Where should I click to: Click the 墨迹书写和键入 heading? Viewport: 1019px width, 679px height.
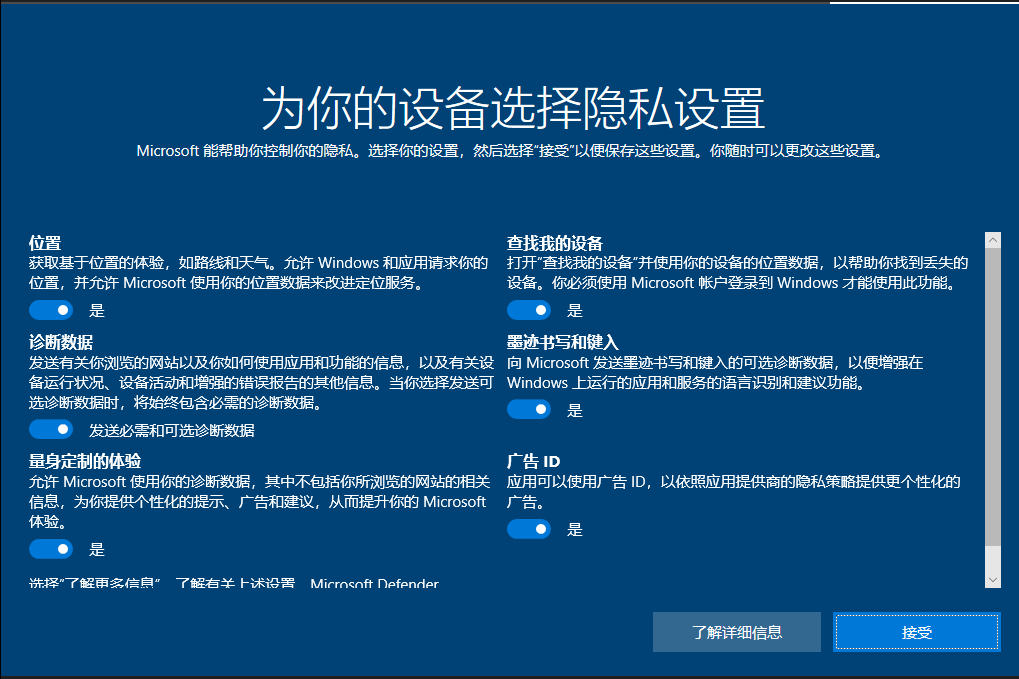click(562, 342)
